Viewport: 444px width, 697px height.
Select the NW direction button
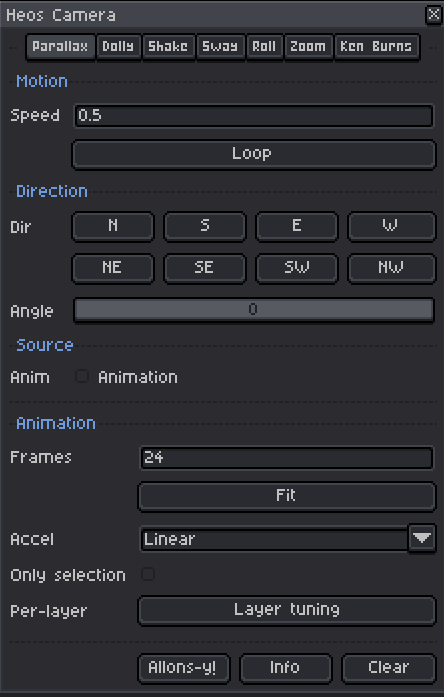pos(391,268)
